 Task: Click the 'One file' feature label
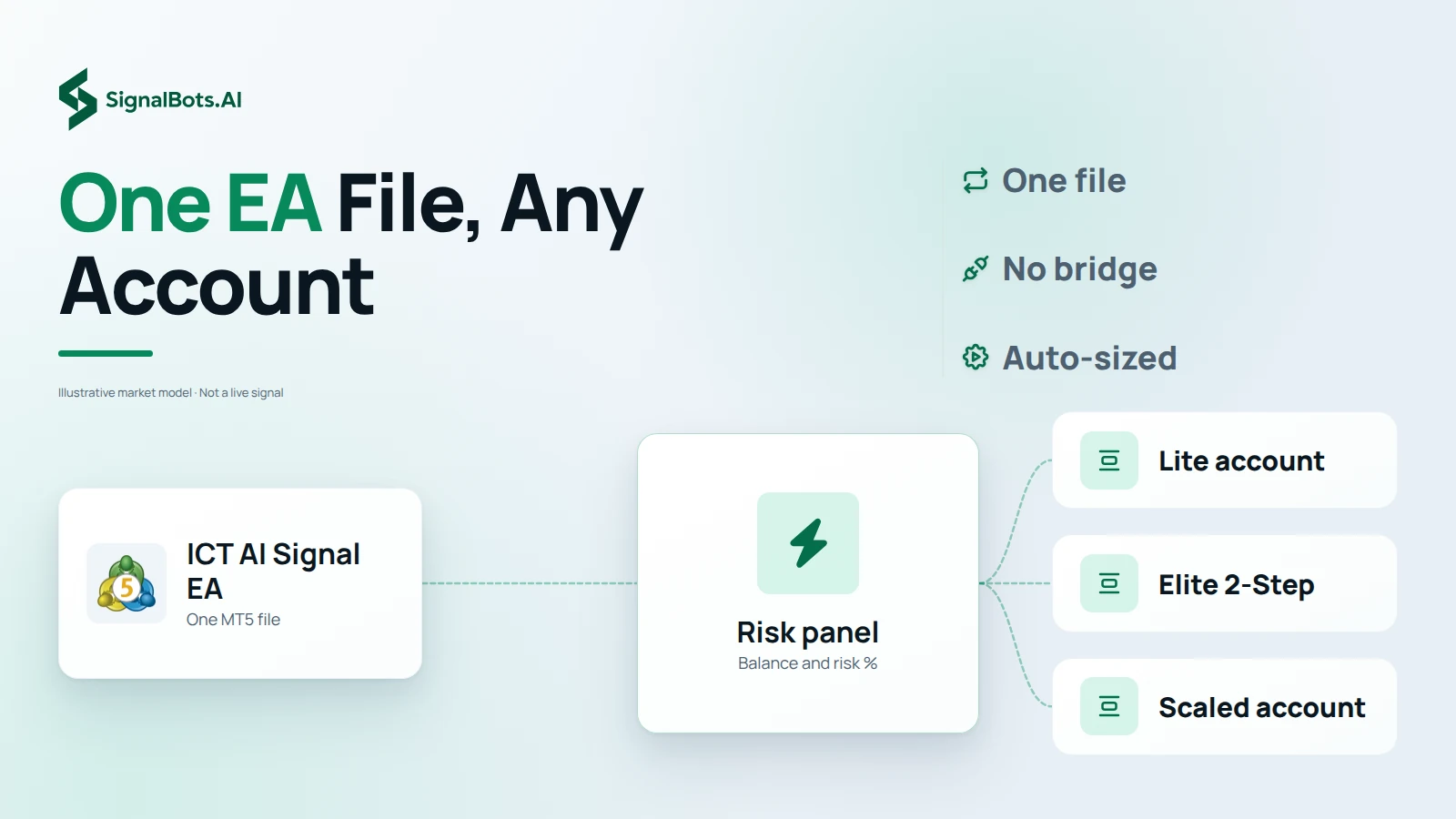tap(1064, 181)
